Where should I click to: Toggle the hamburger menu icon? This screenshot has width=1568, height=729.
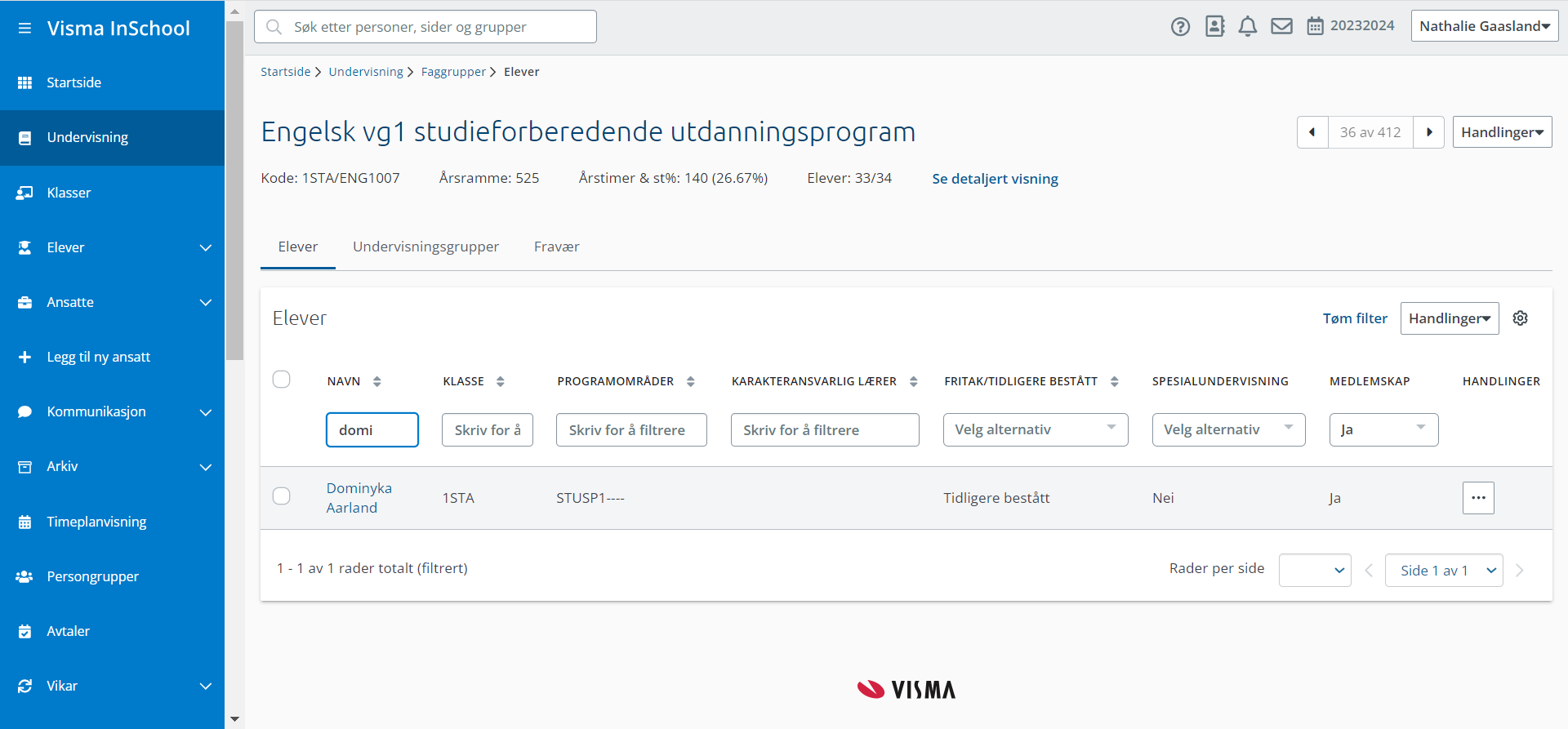pyautogui.click(x=24, y=29)
